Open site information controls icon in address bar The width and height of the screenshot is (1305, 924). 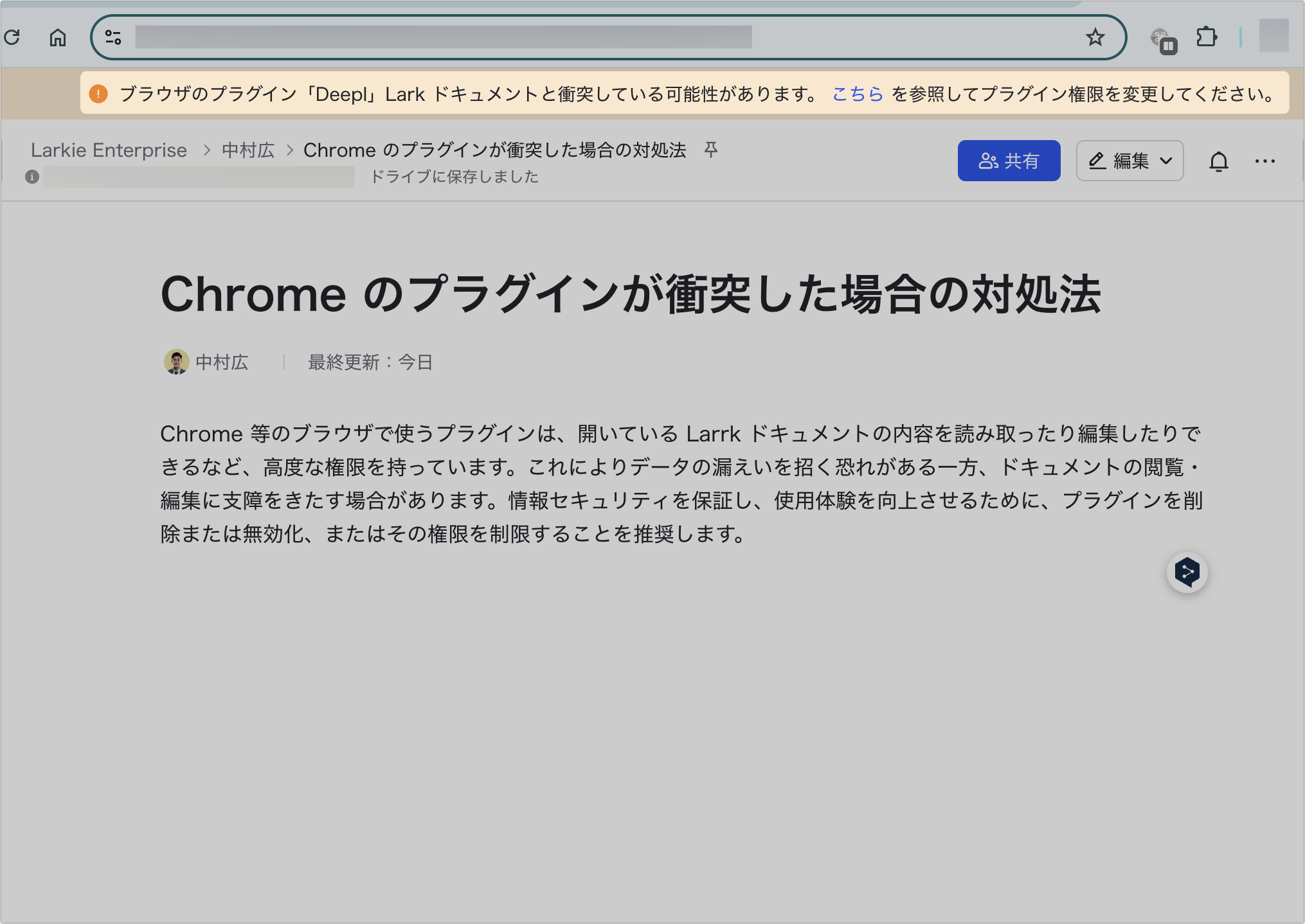coord(113,37)
